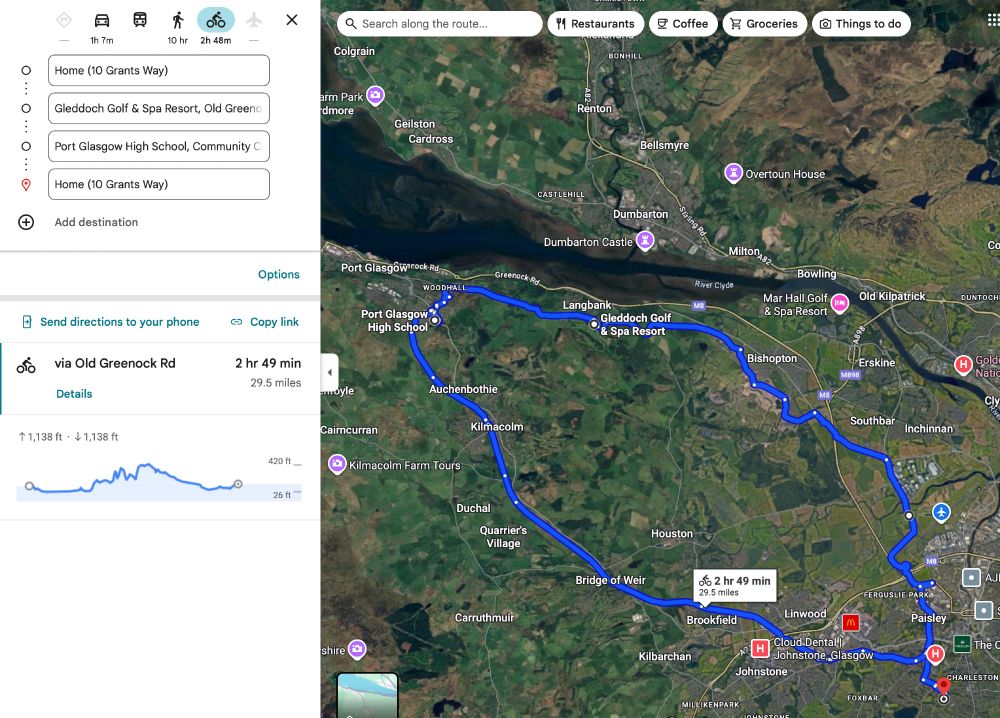Click the red destination pin on map
The height and width of the screenshot is (718, 1000).
tap(943, 686)
